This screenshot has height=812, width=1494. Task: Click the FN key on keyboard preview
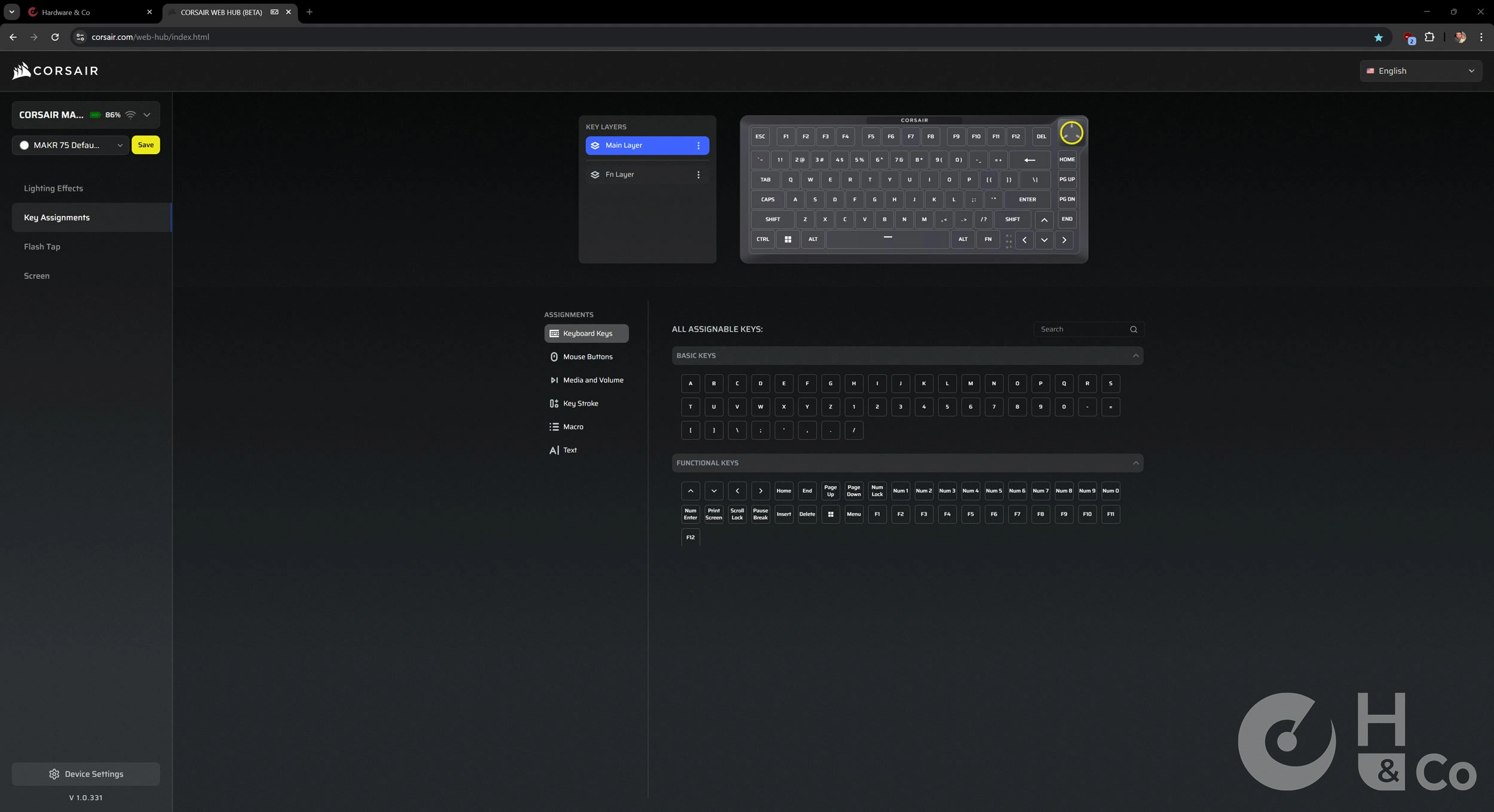[x=988, y=240]
